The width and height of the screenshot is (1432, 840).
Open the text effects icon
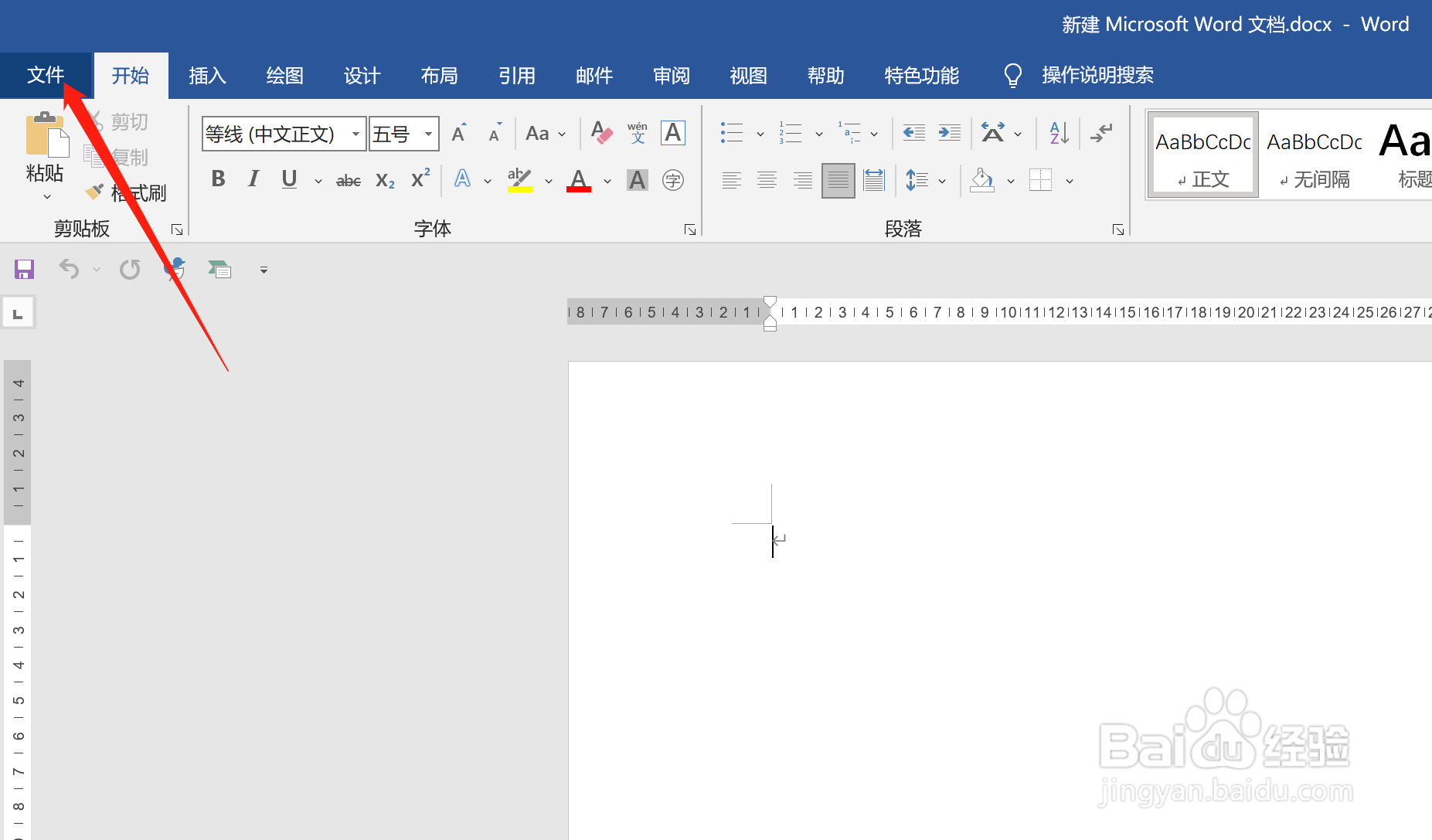[x=462, y=179]
